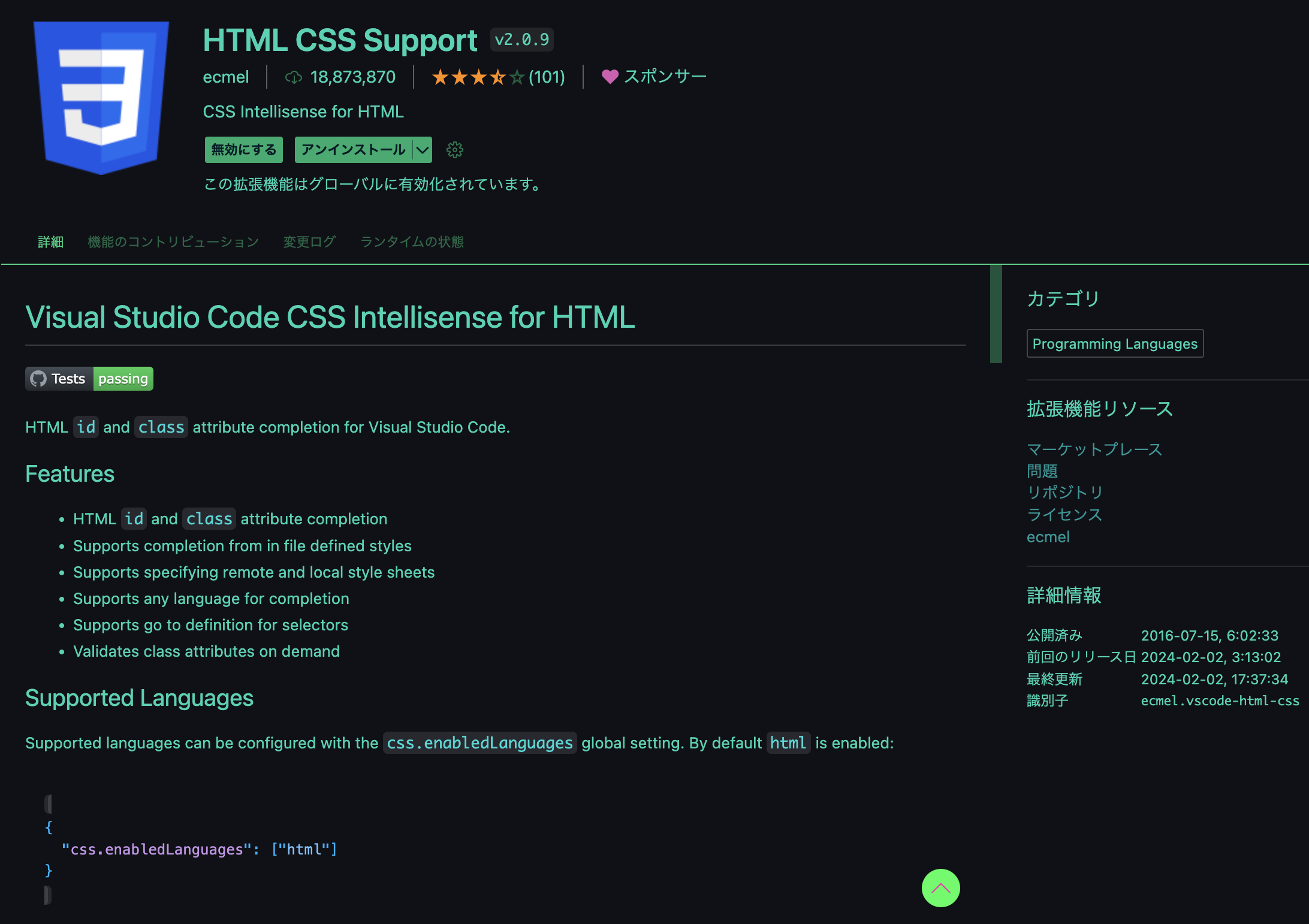The image size is (1309, 924).
Task: Toggle the スポンサー option
Action: 654,77
